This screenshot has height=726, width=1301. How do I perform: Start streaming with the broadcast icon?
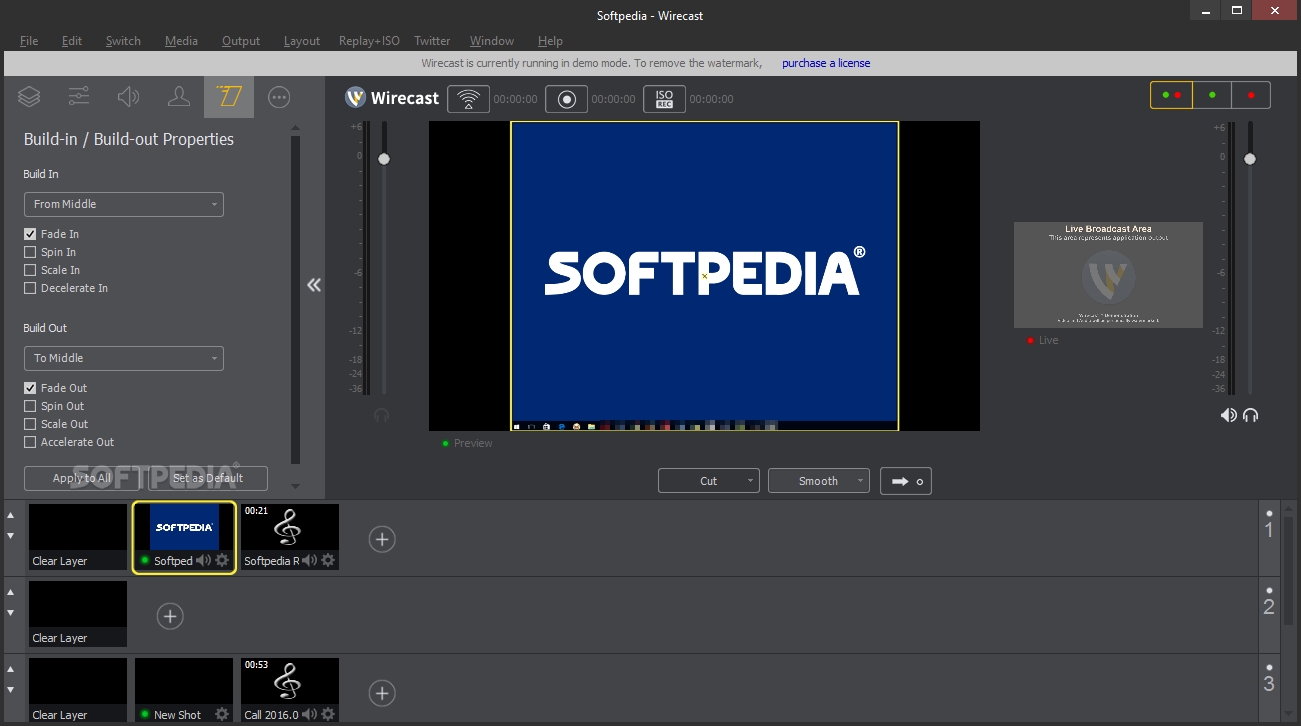468,99
